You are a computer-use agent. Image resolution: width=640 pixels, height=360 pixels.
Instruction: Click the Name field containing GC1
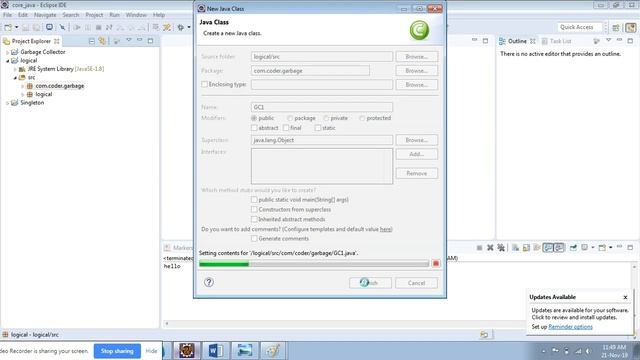(322, 107)
